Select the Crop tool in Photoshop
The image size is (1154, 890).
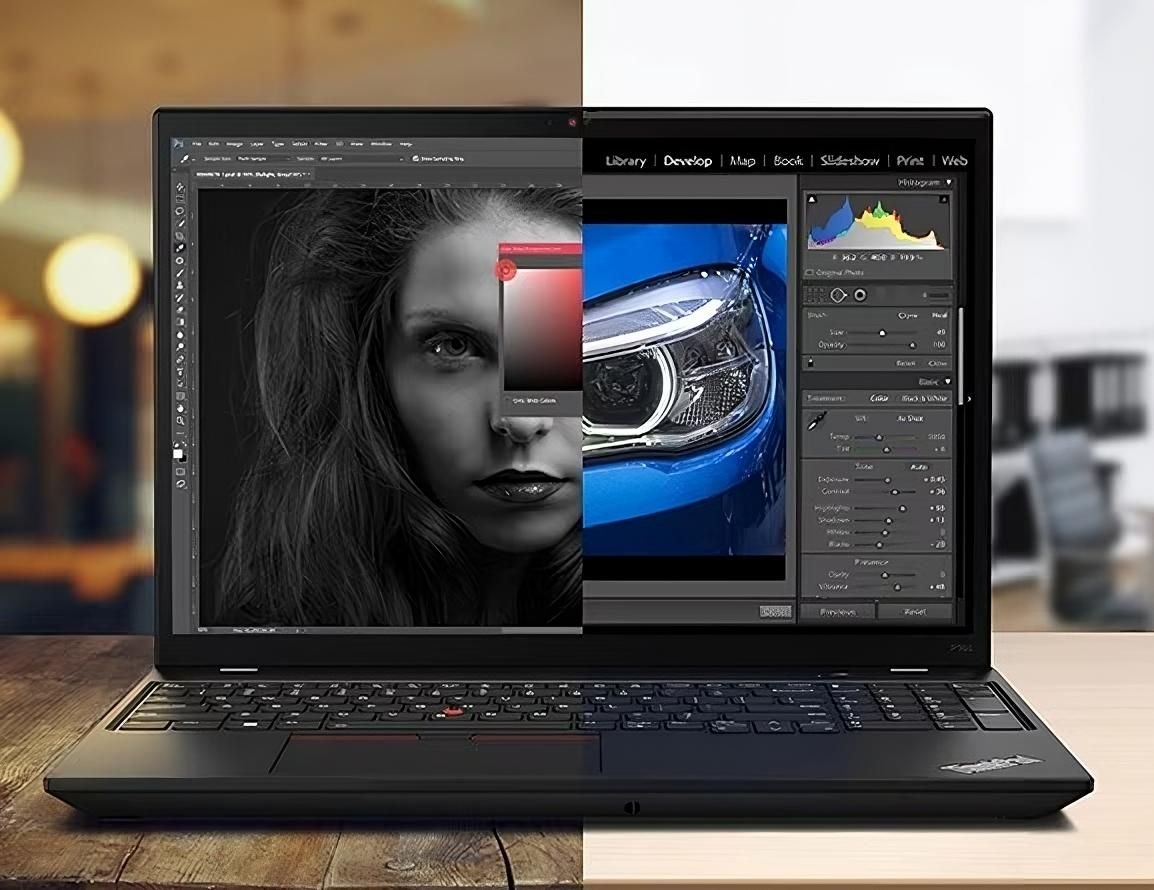point(180,236)
